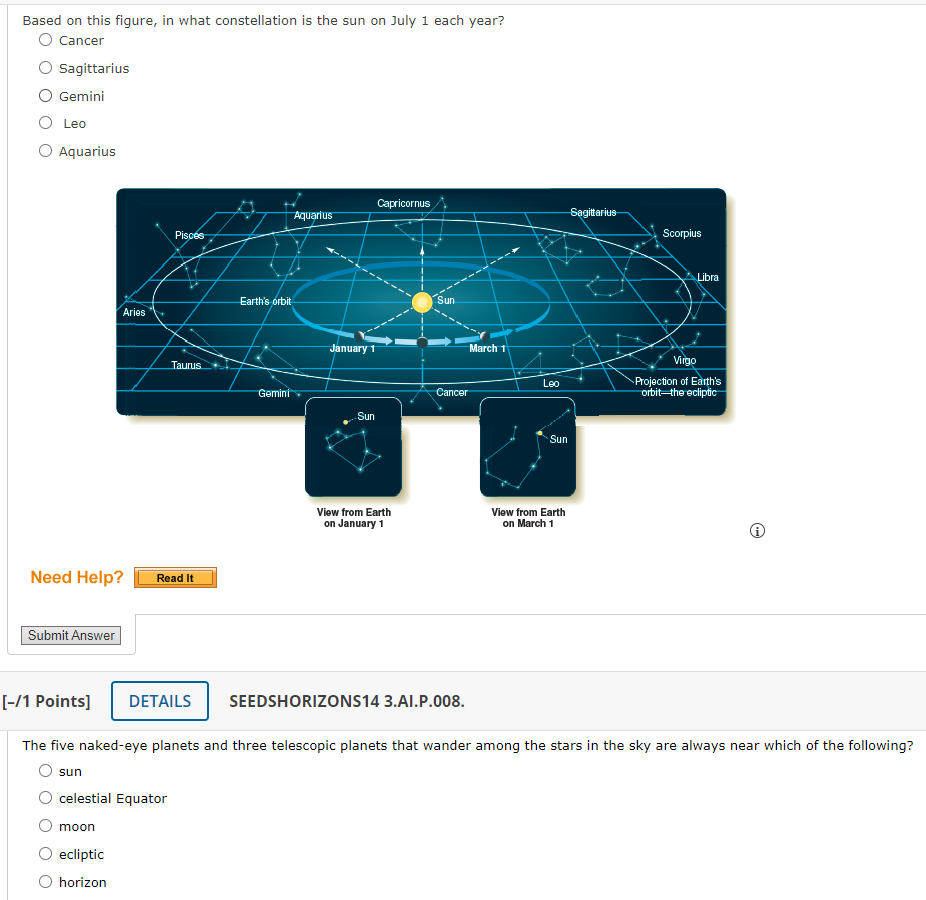Choose the 'horizon' radio button
The height and width of the screenshot is (900, 926).
click(x=45, y=882)
